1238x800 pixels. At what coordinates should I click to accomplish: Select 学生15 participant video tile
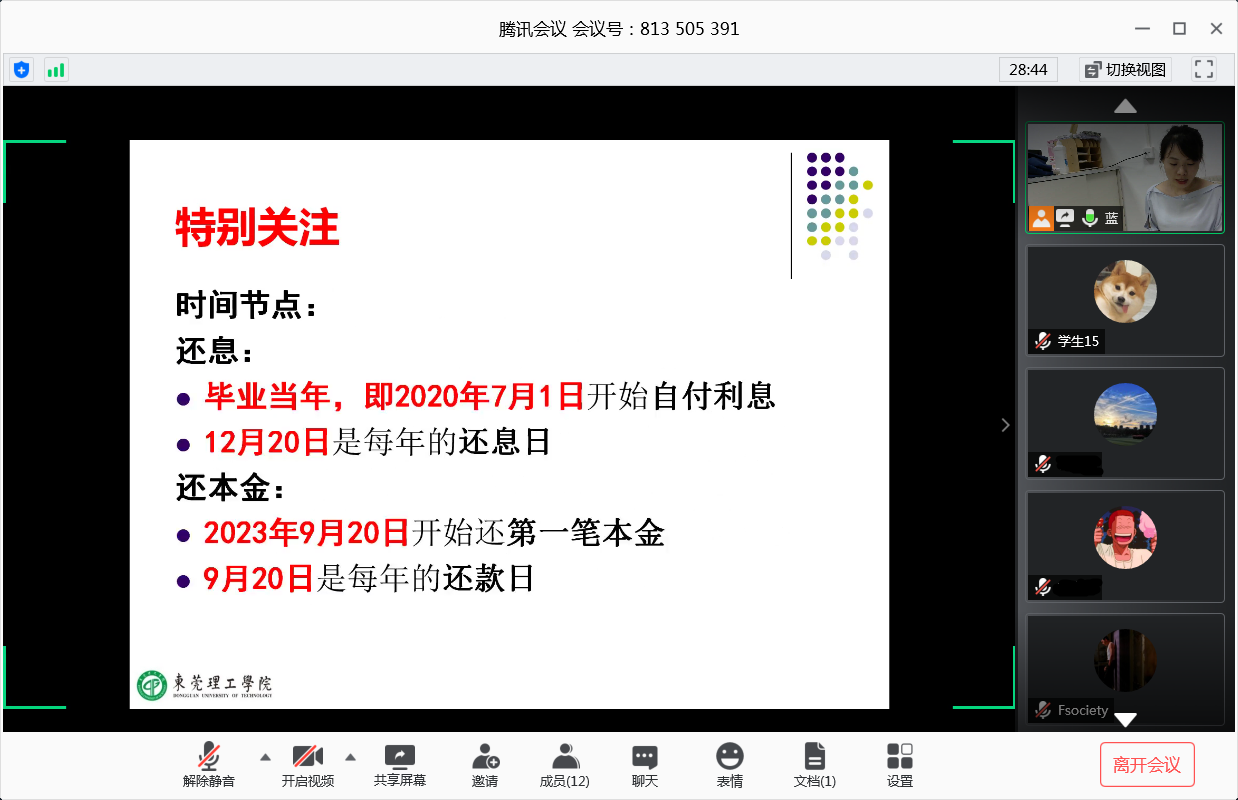point(1125,300)
